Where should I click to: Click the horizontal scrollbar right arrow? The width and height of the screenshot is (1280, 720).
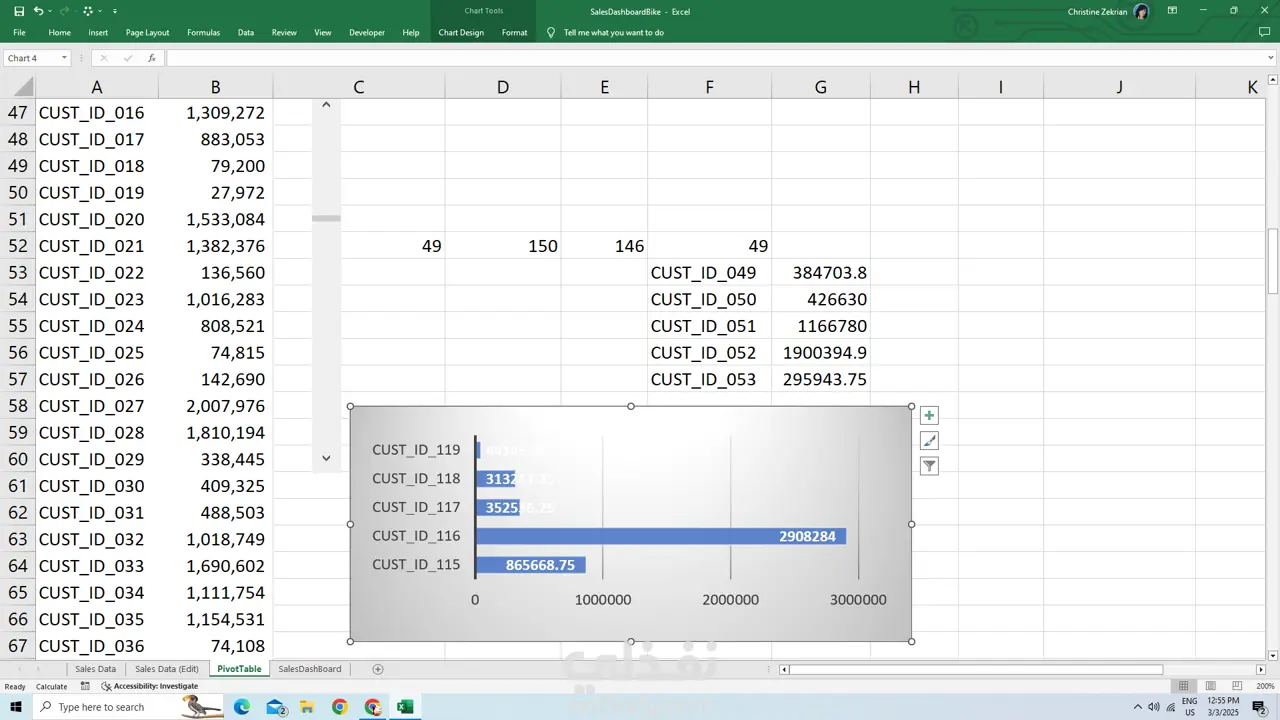coord(1260,669)
